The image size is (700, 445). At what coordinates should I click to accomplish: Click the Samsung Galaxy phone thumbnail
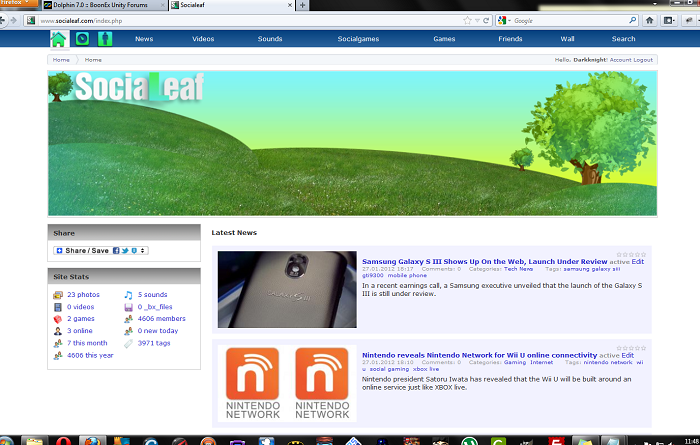pyautogui.click(x=287, y=289)
